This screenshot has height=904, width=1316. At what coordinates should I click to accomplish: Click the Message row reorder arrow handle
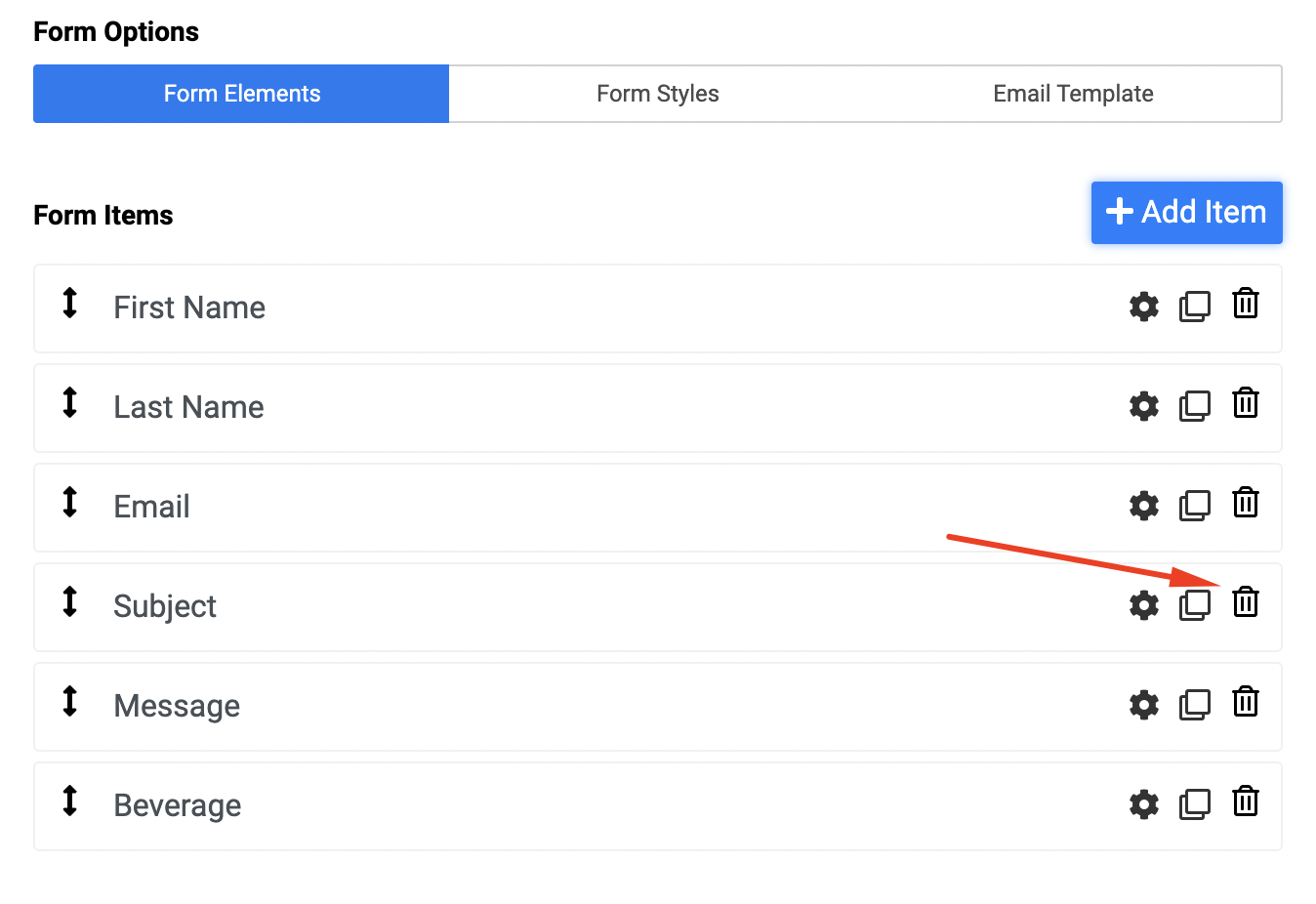click(x=69, y=701)
